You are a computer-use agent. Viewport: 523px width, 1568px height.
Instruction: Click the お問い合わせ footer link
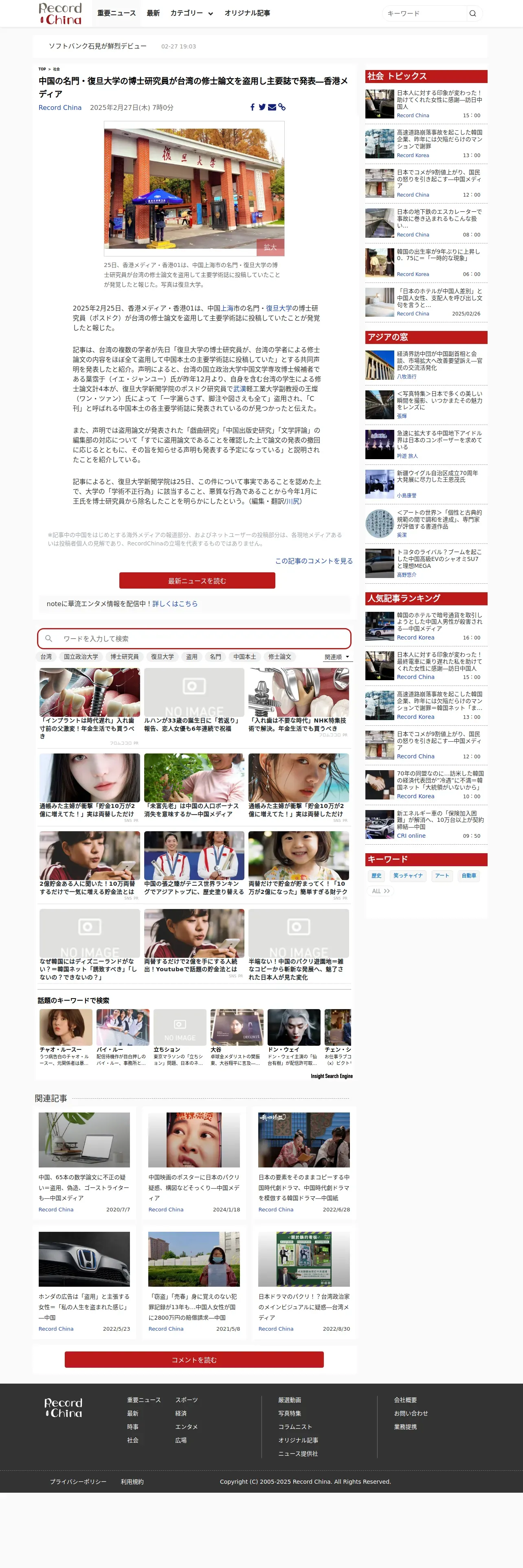(411, 1413)
